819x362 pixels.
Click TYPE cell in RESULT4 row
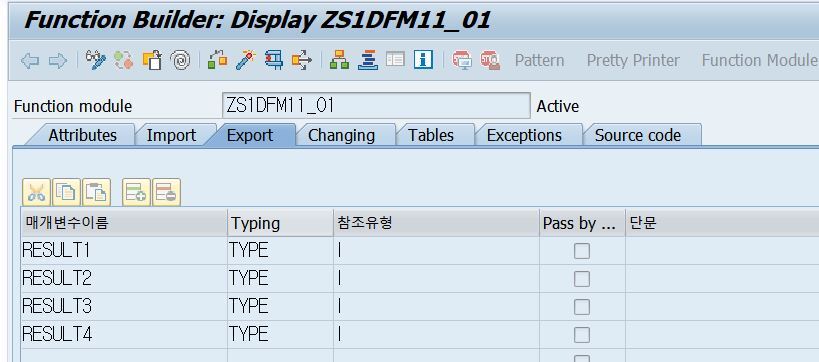(280, 334)
